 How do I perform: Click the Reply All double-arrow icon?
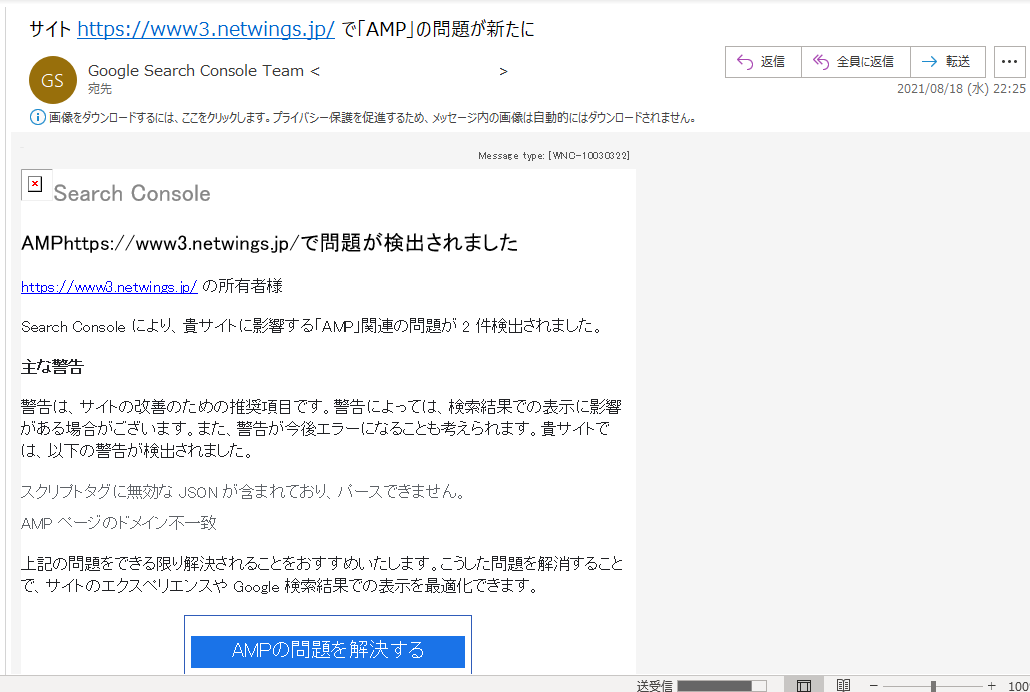[x=820, y=61]
